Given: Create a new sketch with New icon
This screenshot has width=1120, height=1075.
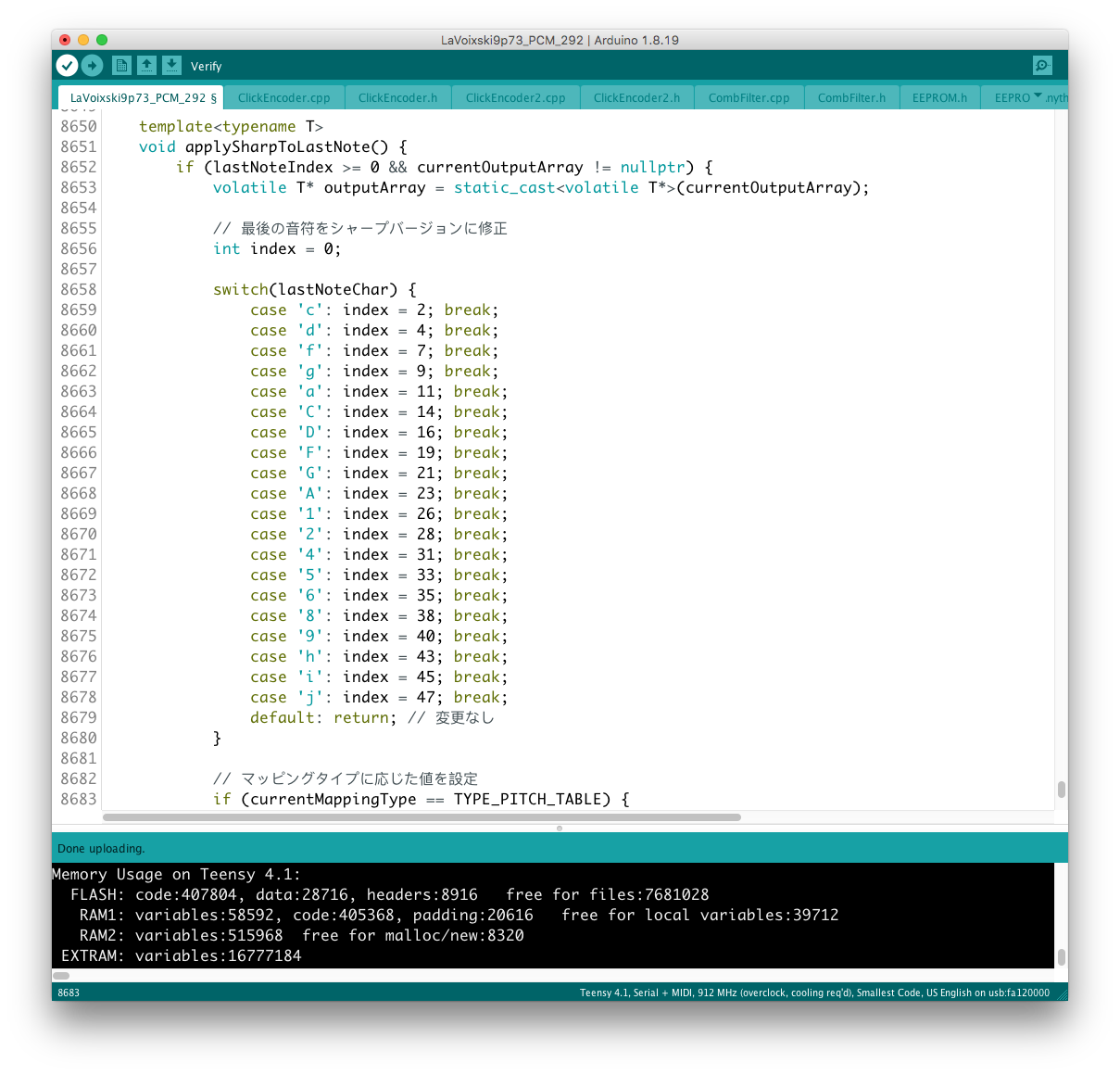Looking at the screenshot, I should coord(121,65).
